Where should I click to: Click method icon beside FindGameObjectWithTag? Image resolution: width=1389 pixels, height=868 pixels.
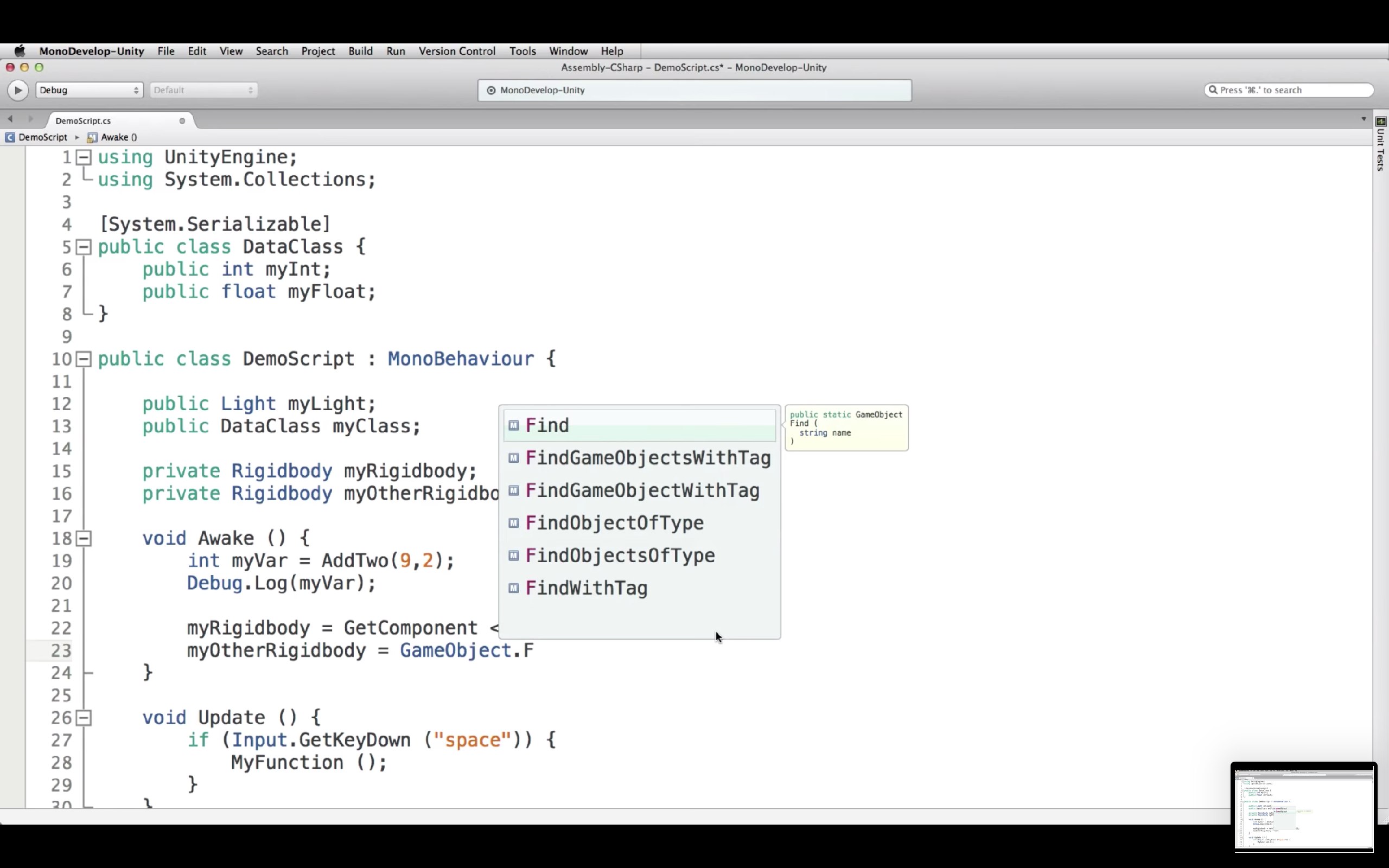(514, 491)
